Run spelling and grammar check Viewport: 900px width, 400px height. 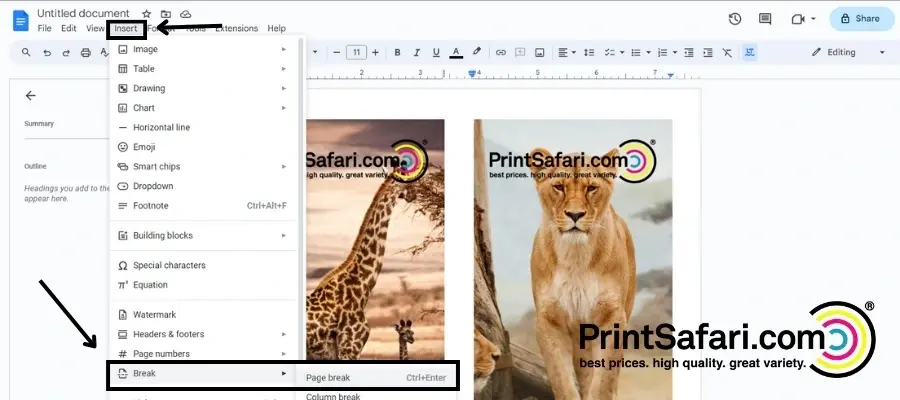(x=104, y=52)
